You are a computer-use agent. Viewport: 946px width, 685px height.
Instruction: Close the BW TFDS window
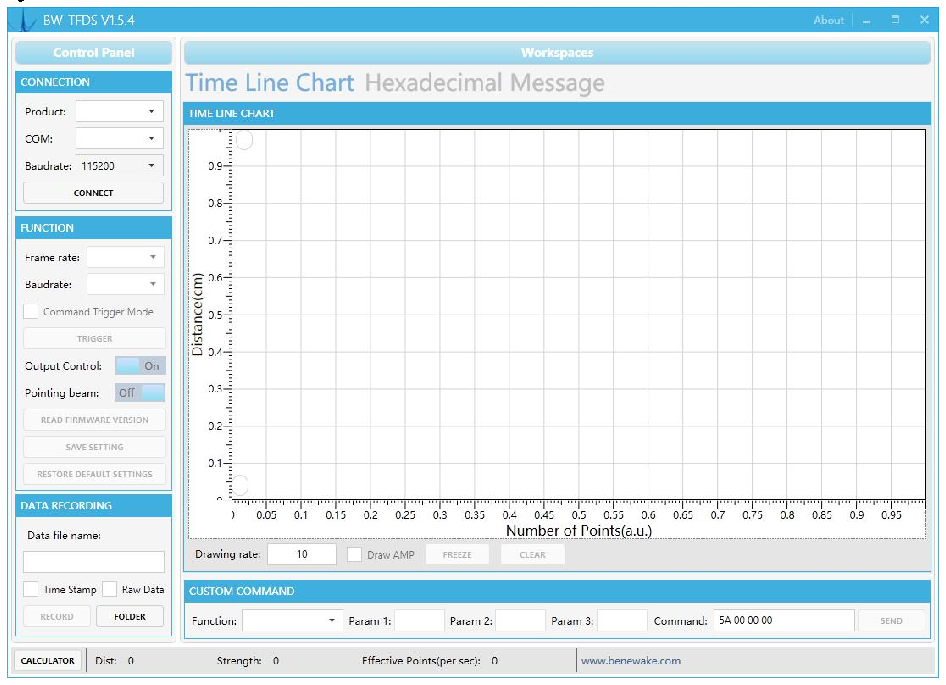pyautogui.click(x=924, y=20)
